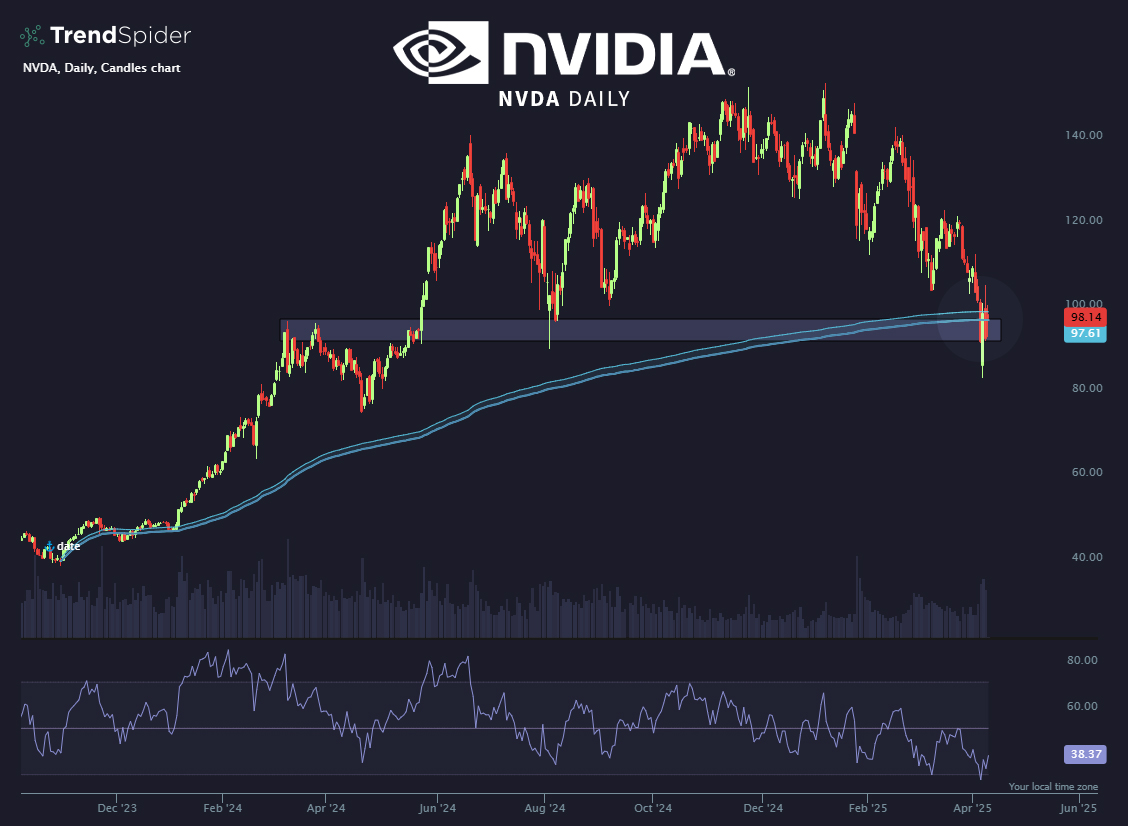Click the anchor date marker on chart

coord(49,547)
